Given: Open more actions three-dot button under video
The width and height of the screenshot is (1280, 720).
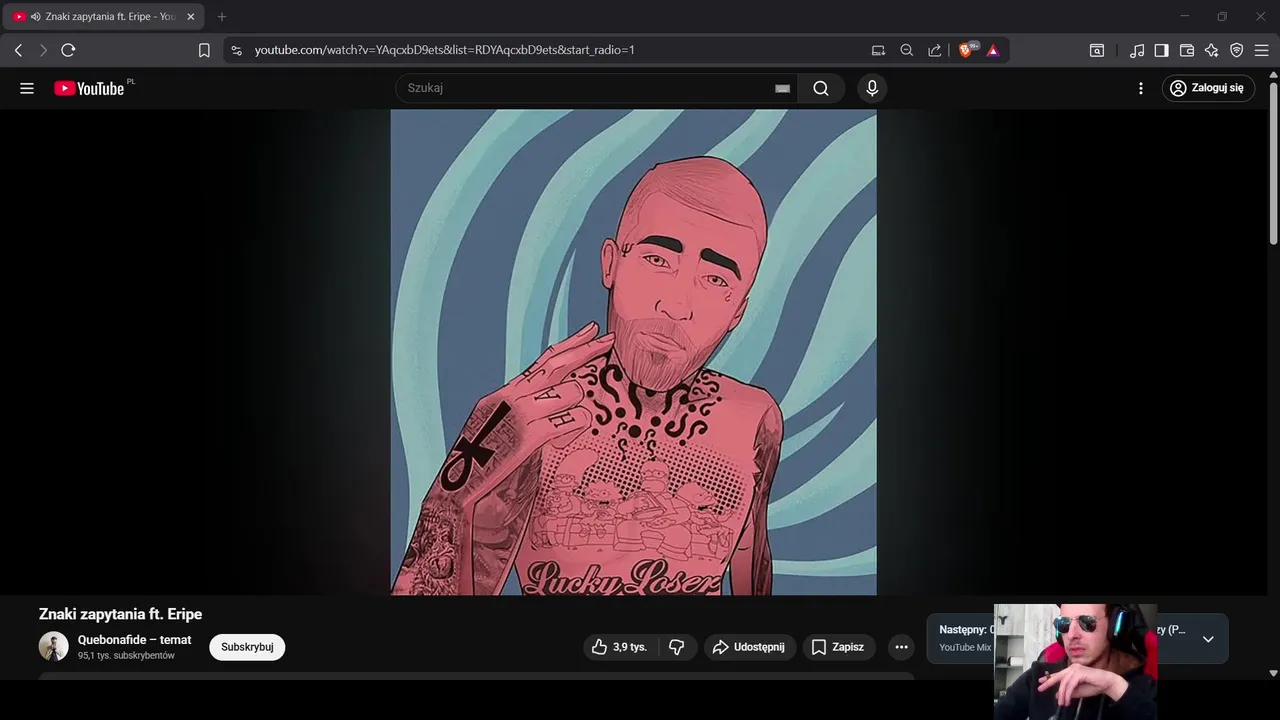Looking at the screenshot, I should coord(901,647).
